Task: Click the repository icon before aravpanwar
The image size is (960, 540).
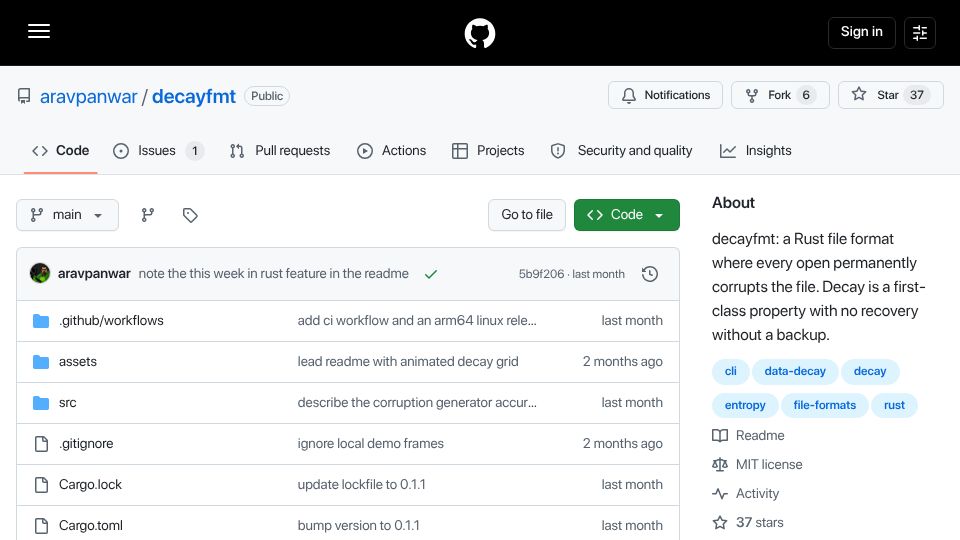Action: pos(24,96)
